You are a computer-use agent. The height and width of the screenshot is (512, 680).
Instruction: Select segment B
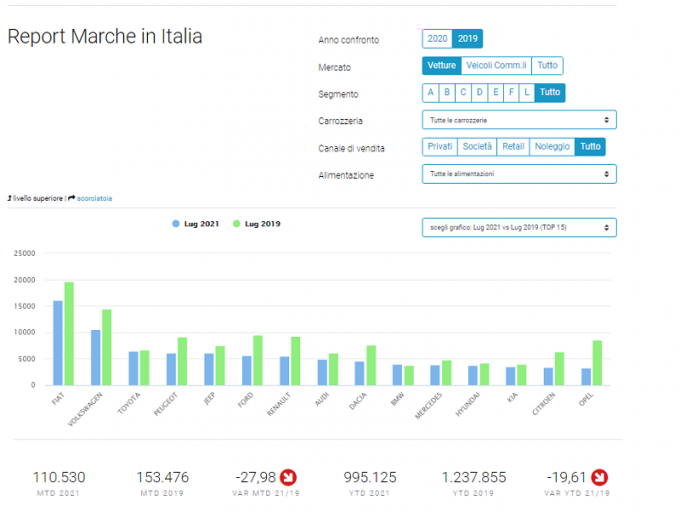[447, 92]
